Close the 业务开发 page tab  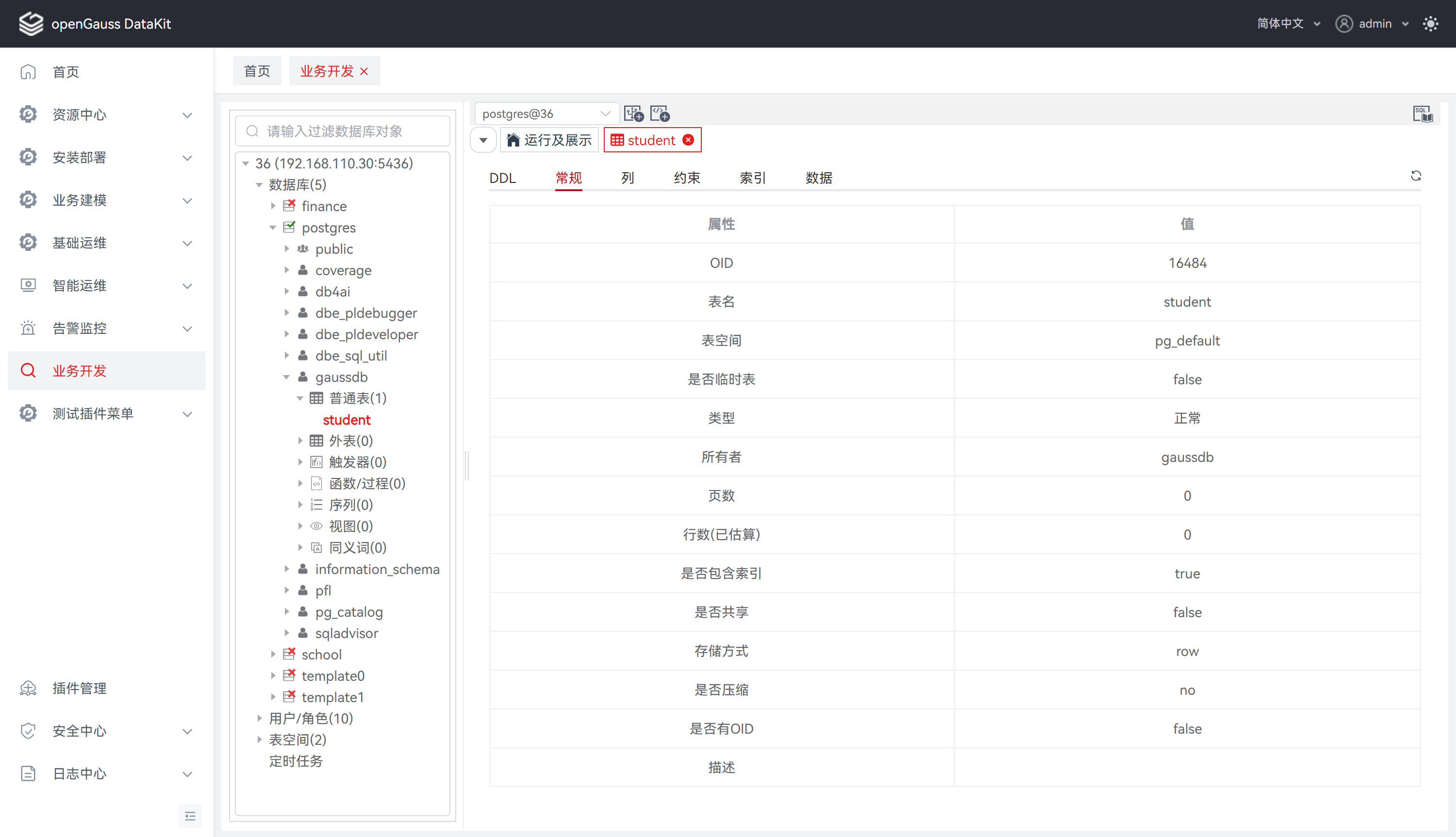tap(364, 71)
